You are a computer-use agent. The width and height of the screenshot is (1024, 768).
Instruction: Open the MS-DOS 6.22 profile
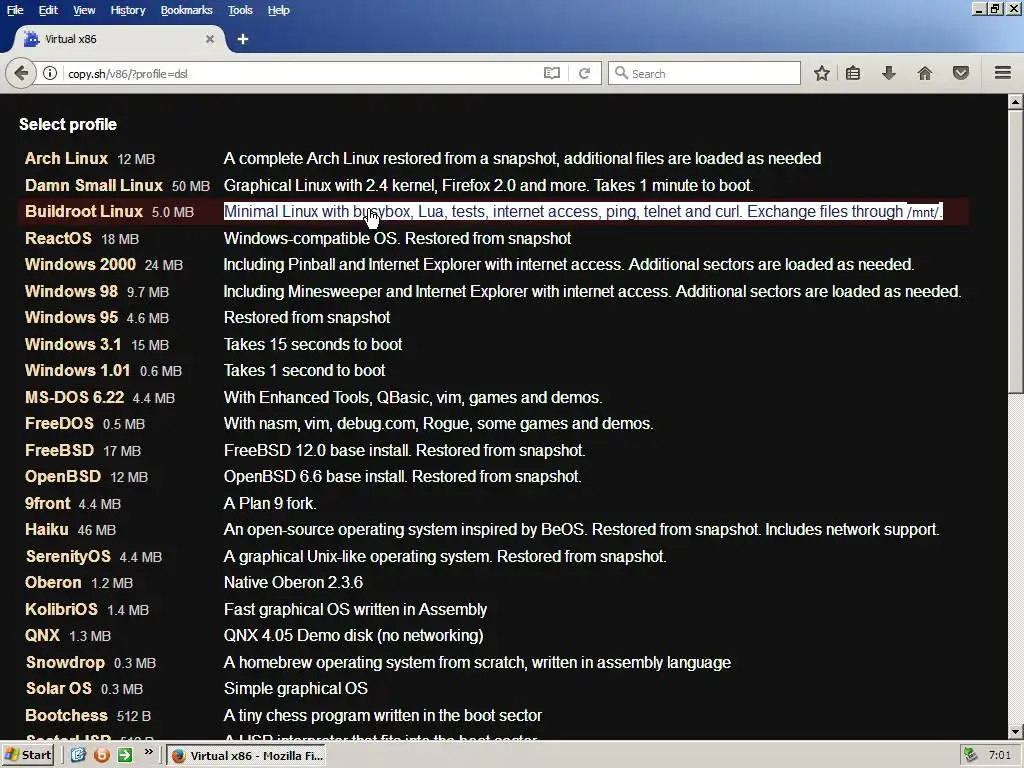tap(74, 397)
